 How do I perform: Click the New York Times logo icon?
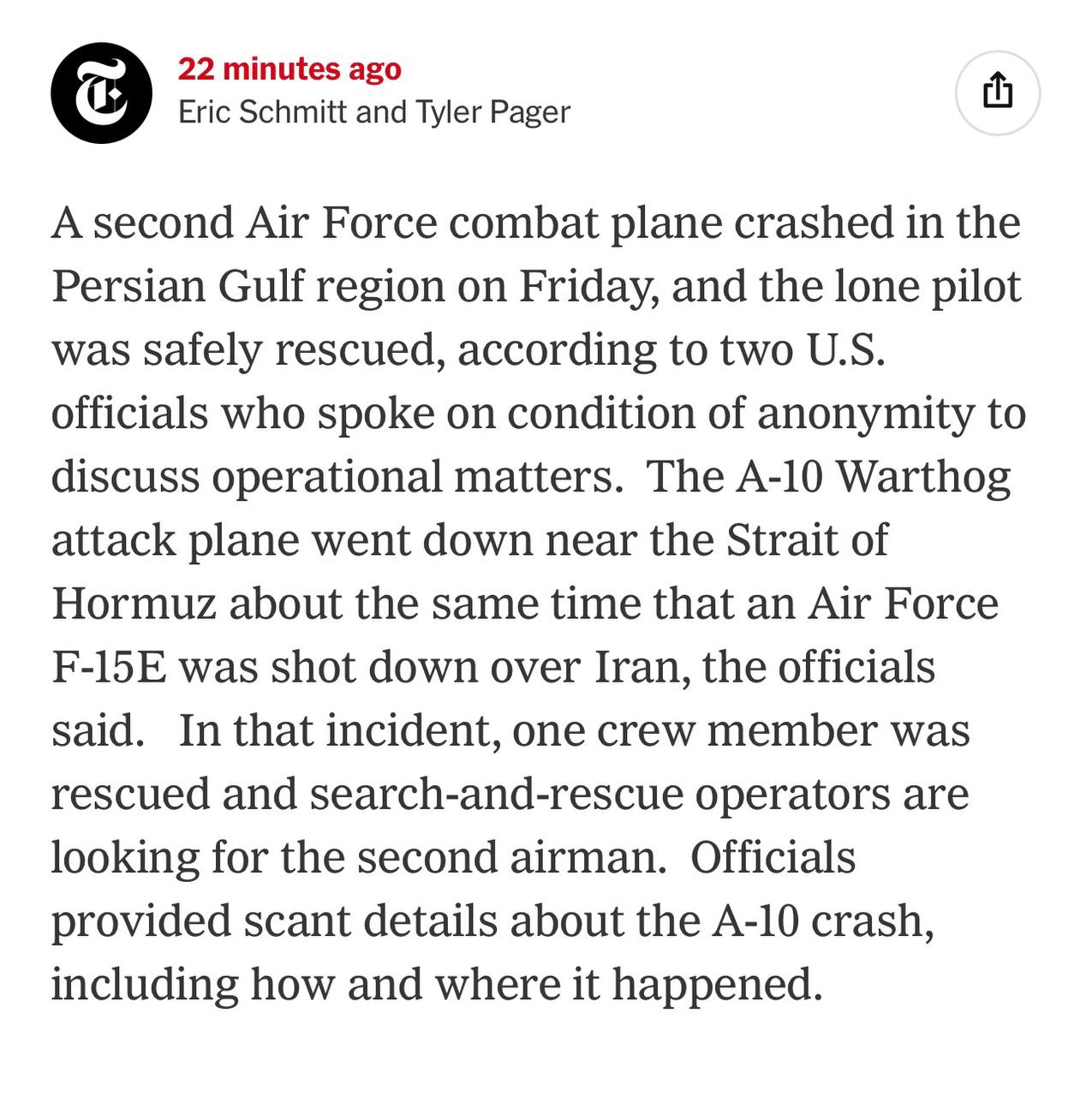(101, 92)
